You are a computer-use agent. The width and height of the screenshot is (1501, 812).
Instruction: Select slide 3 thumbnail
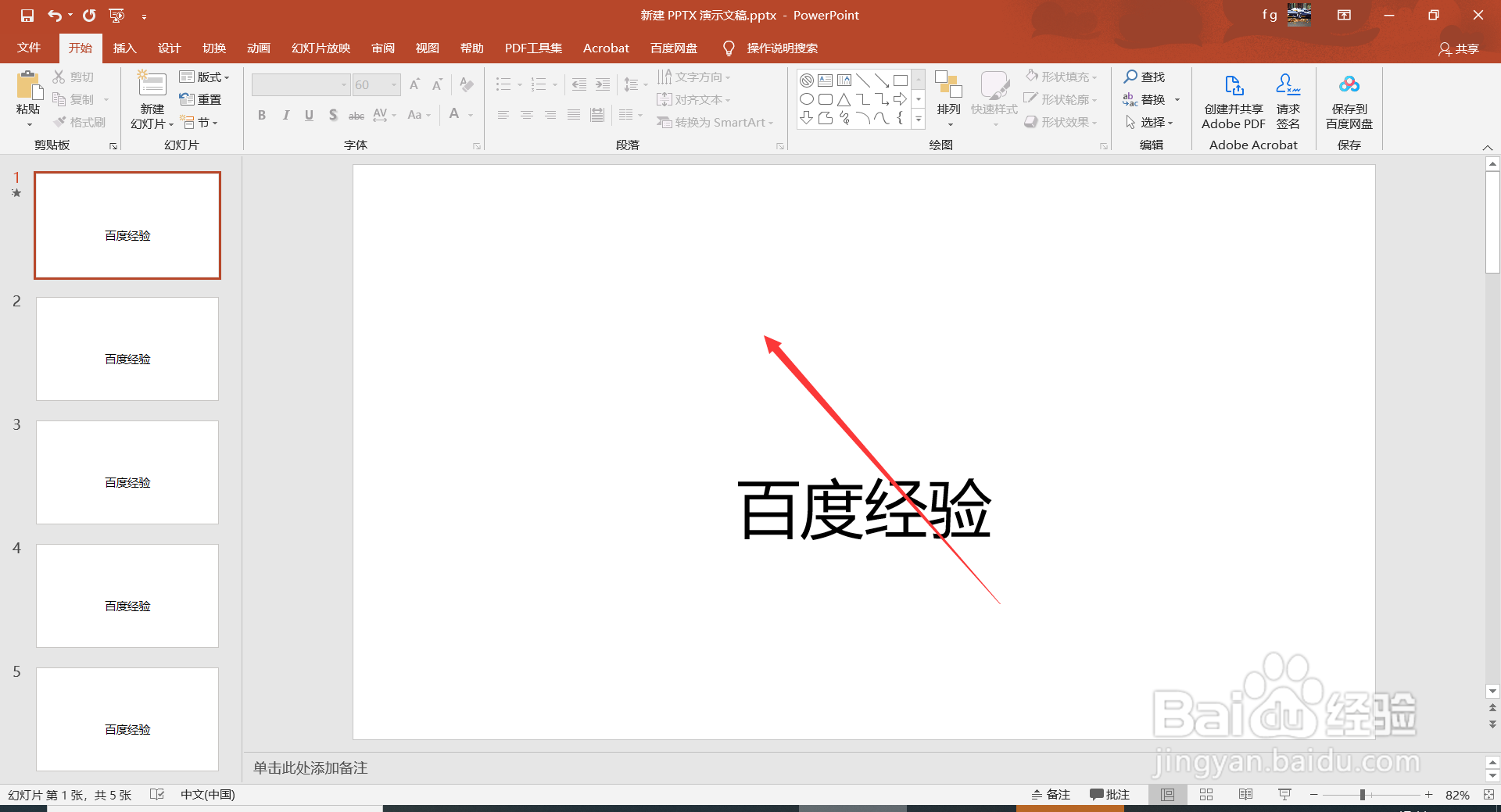[127, 472]
